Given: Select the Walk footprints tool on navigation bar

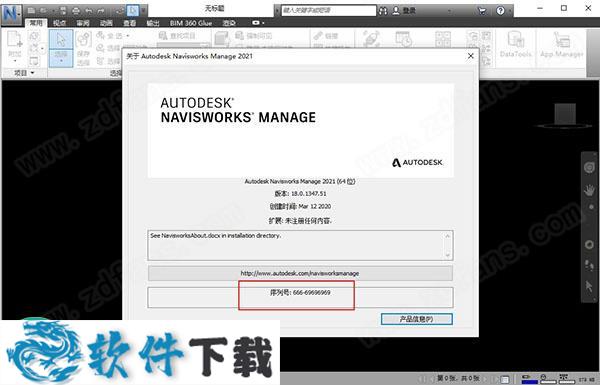Looking at the screenshot, I should [x=589, y=265].
